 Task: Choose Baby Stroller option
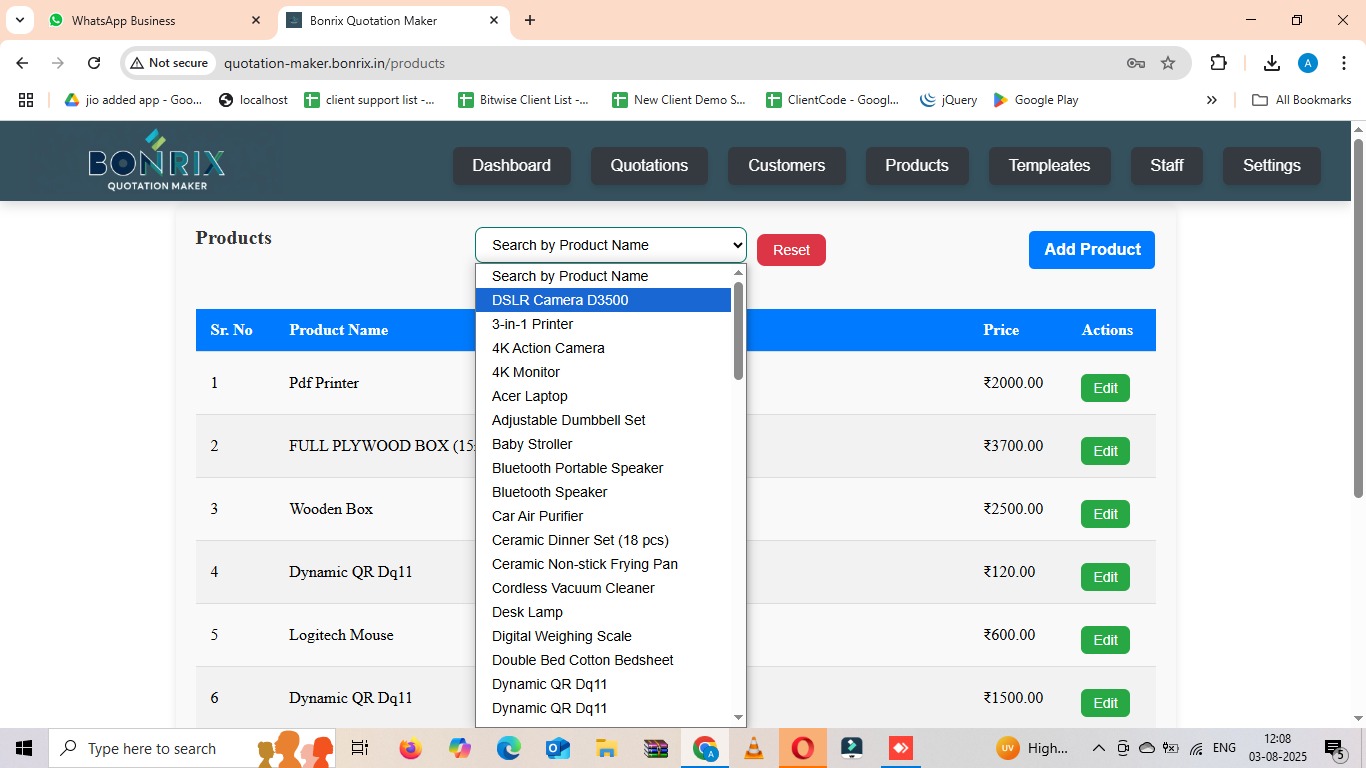coord(603,444)
